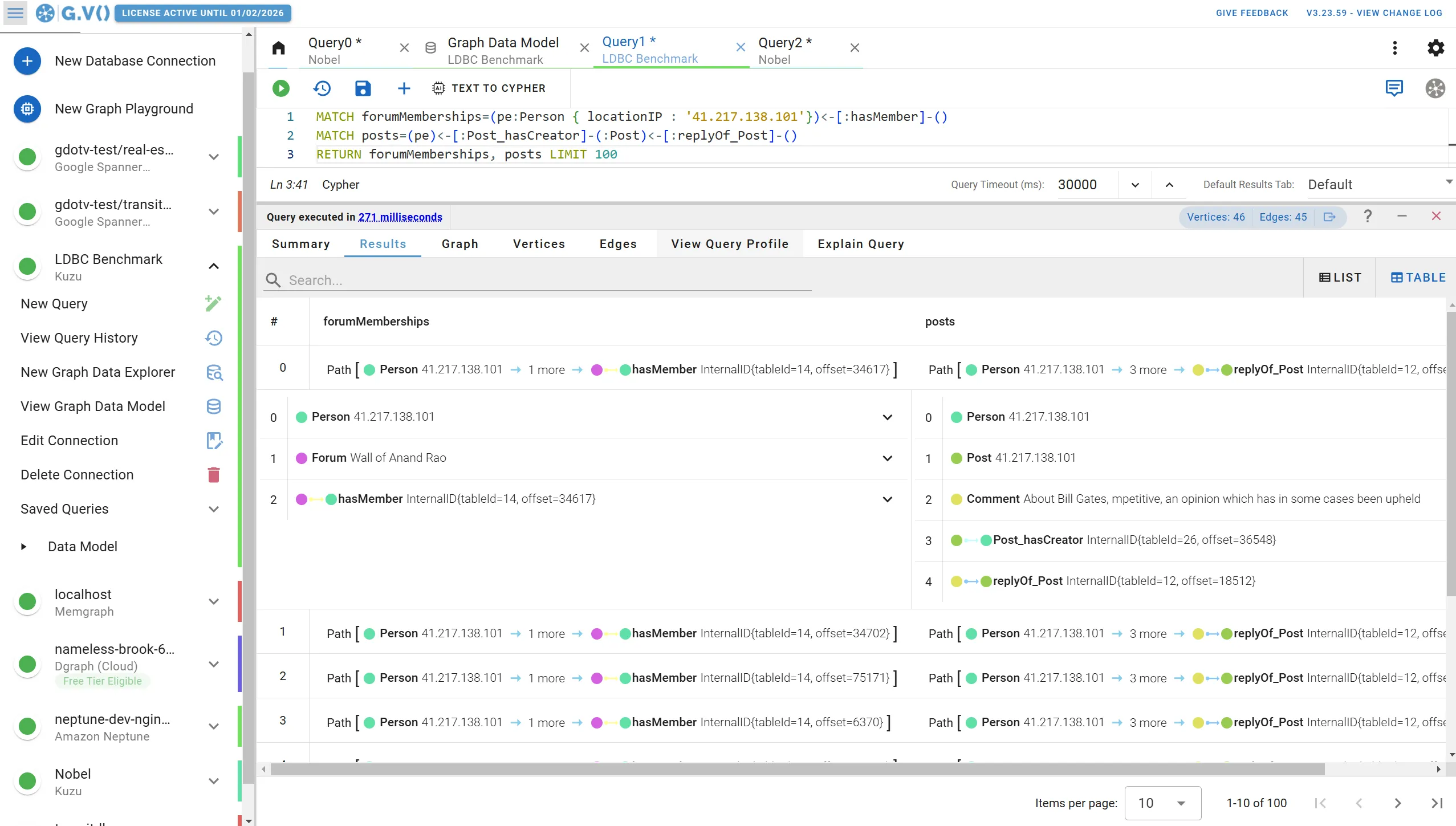Image resolution: width=1456 pixels, height=826 pixels.
Task: Expand the Saved Queries section
Action: tap(214, 509)
